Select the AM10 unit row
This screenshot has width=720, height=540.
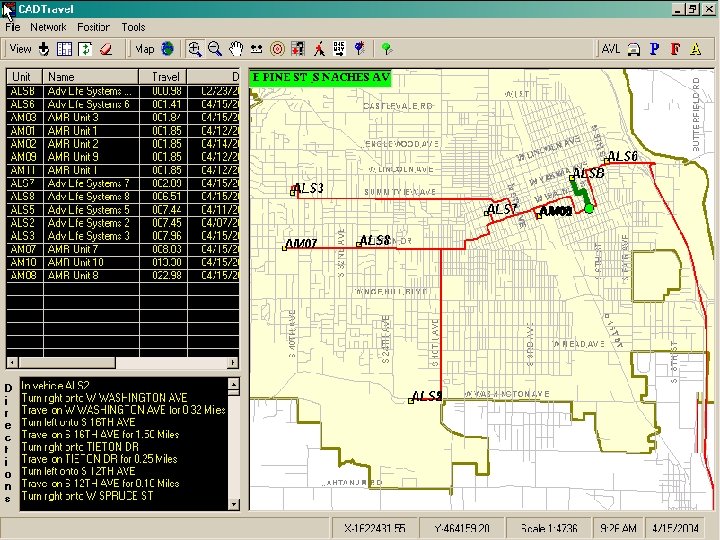[x=123, y=262]
